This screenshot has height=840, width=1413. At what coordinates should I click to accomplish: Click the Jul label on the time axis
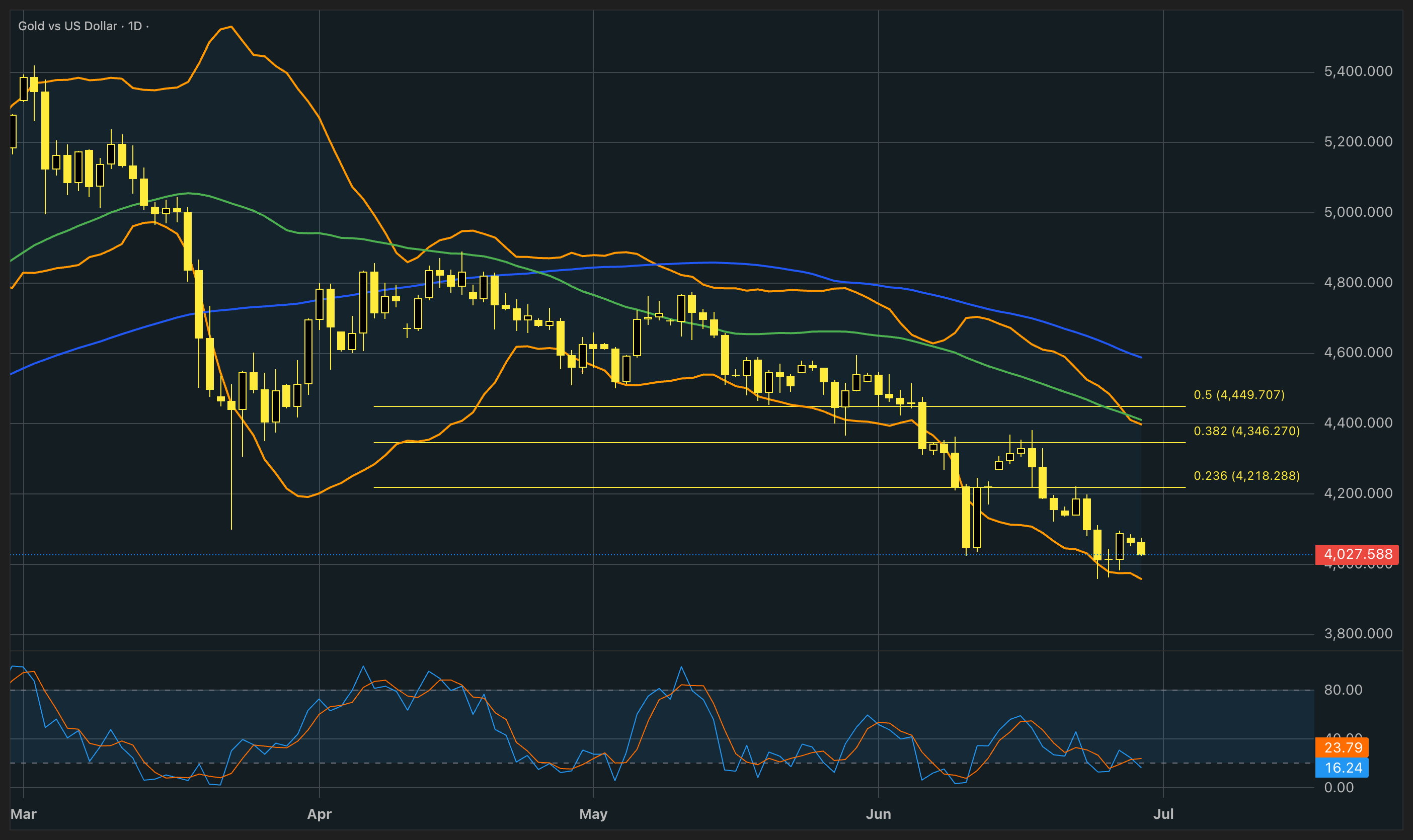tap(1163, 814)
